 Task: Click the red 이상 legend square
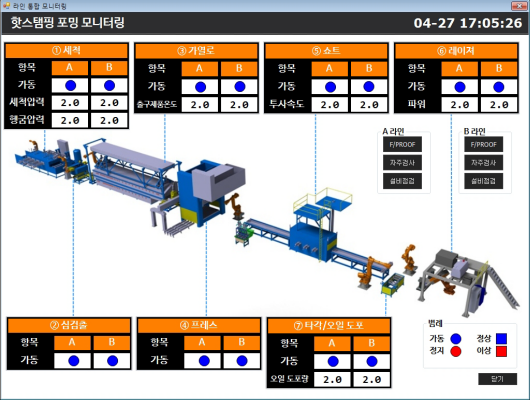[x=501, y=351]
